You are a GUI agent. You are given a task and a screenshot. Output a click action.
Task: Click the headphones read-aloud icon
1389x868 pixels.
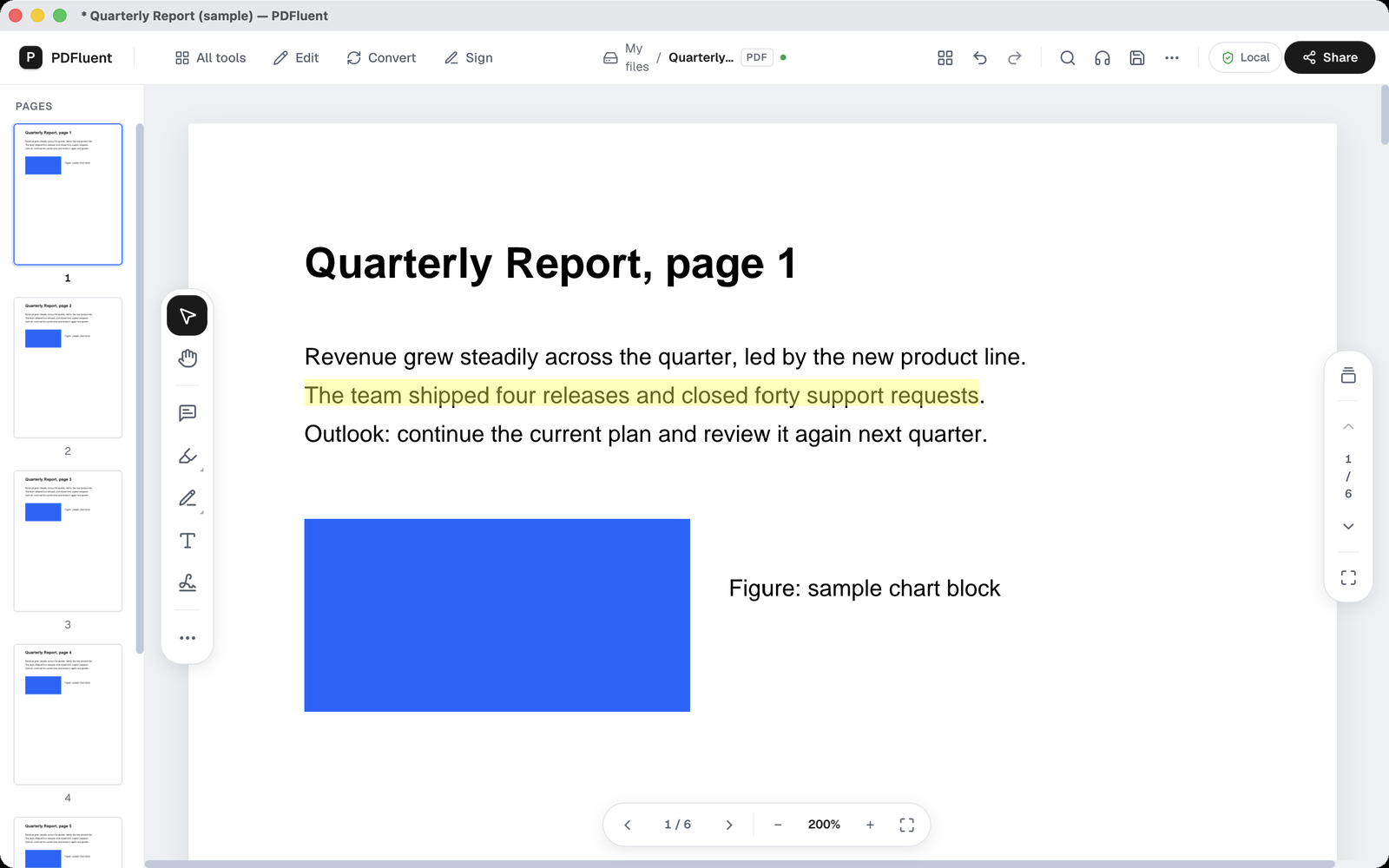tap(1103, 57)
